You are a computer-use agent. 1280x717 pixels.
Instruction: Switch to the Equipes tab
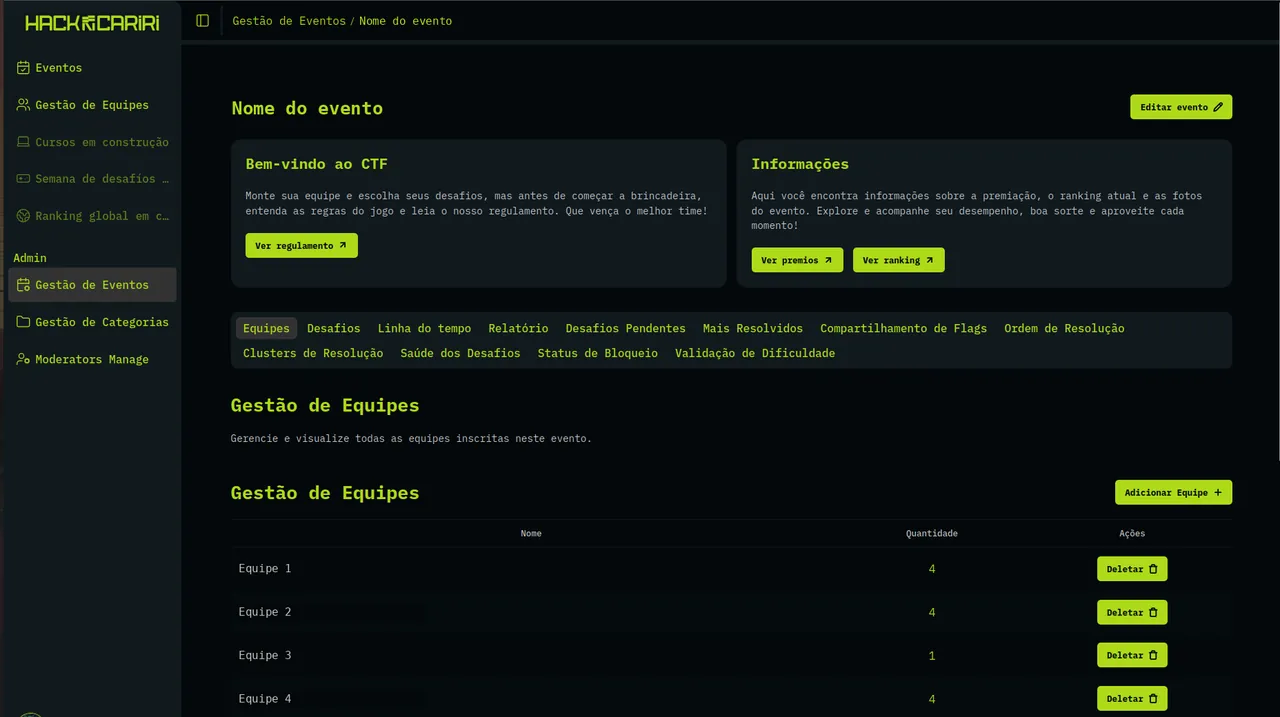point(267,328)
